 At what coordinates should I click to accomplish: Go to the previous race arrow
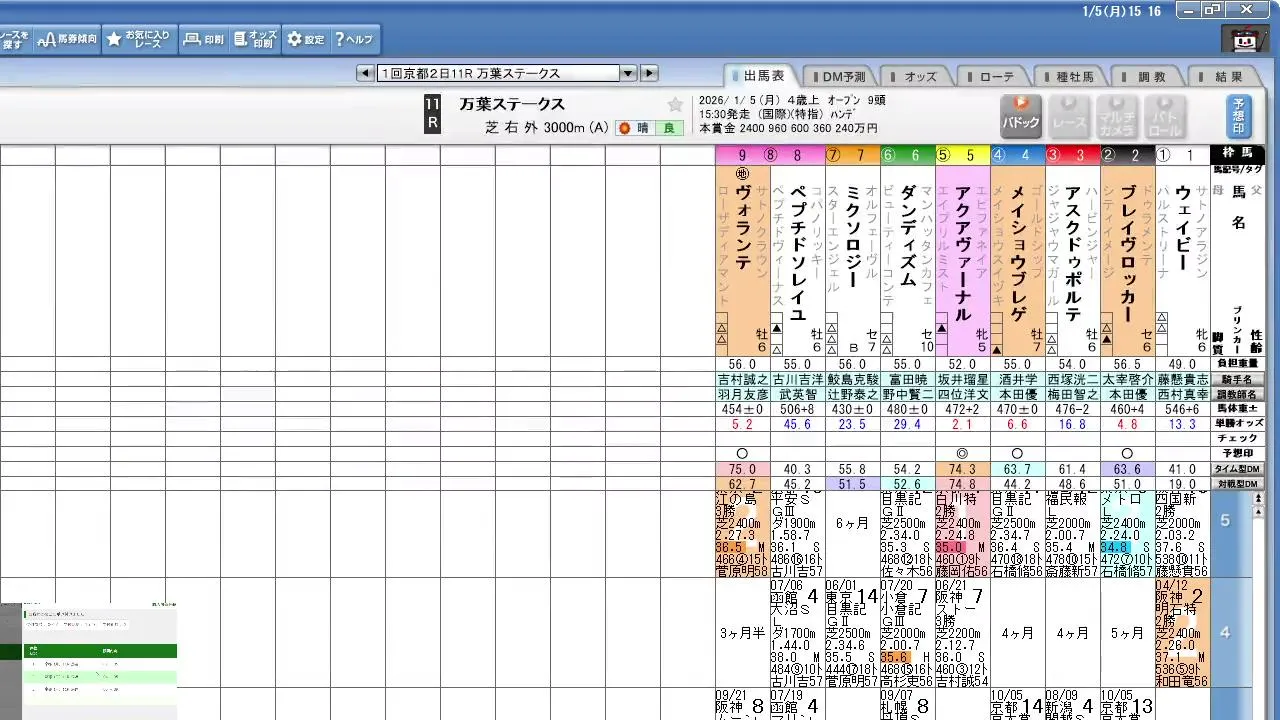pyautogui.click(x=365, y=73)
